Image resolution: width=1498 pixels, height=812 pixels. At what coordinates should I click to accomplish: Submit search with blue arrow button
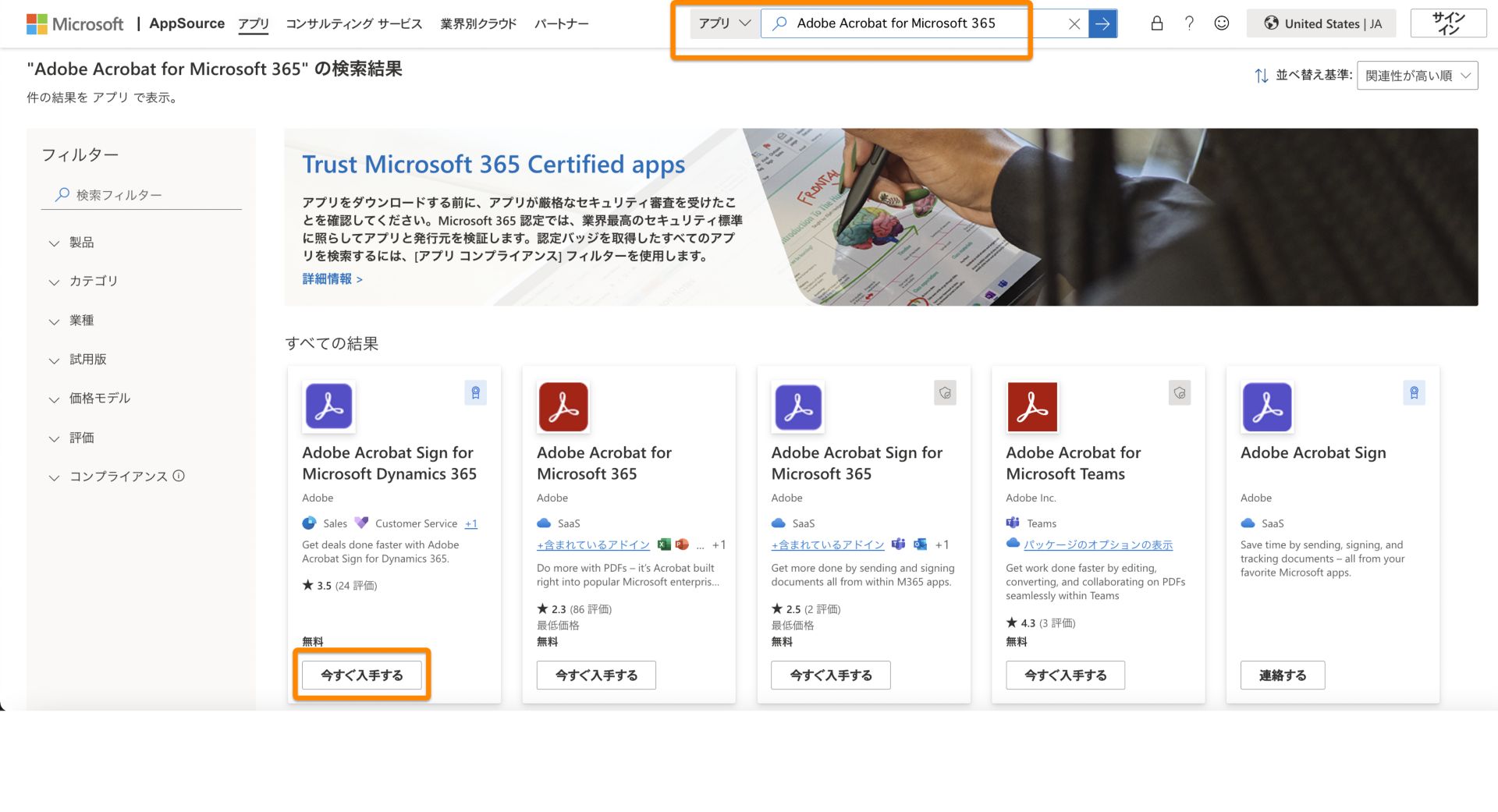(x=1102, y=23)
